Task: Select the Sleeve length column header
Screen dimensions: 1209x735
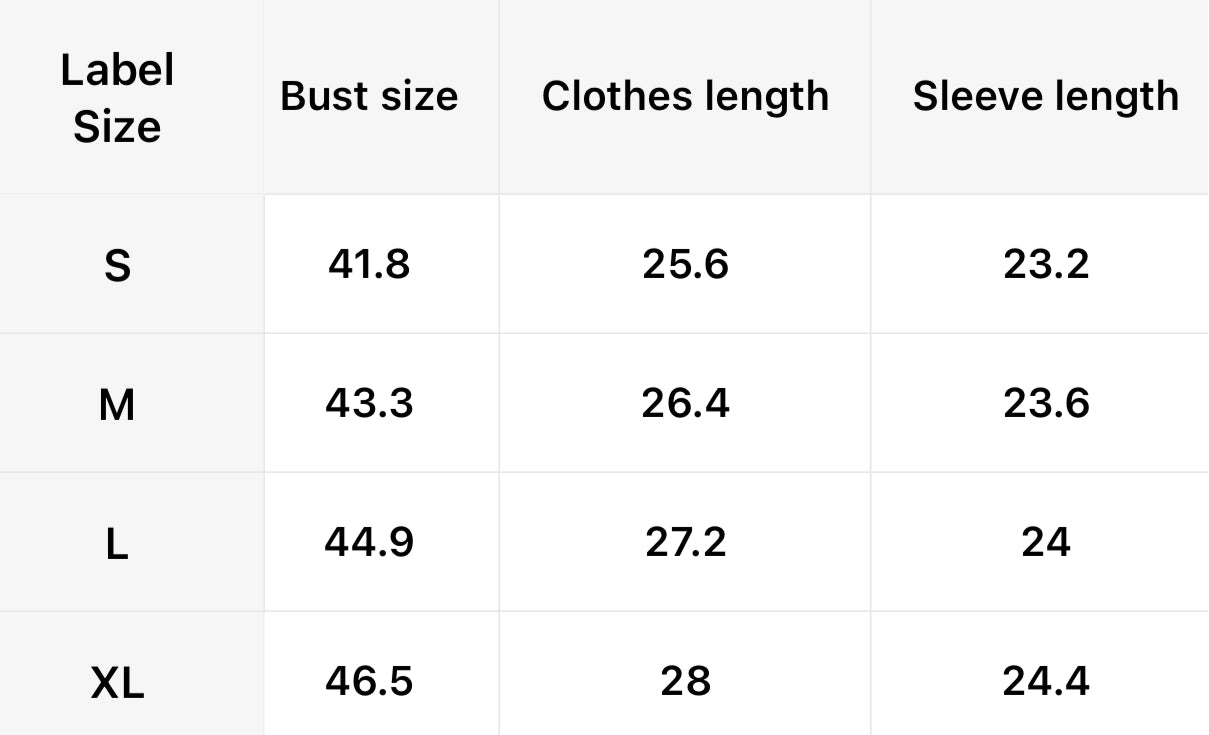Action: click(x=1045, y=96)
